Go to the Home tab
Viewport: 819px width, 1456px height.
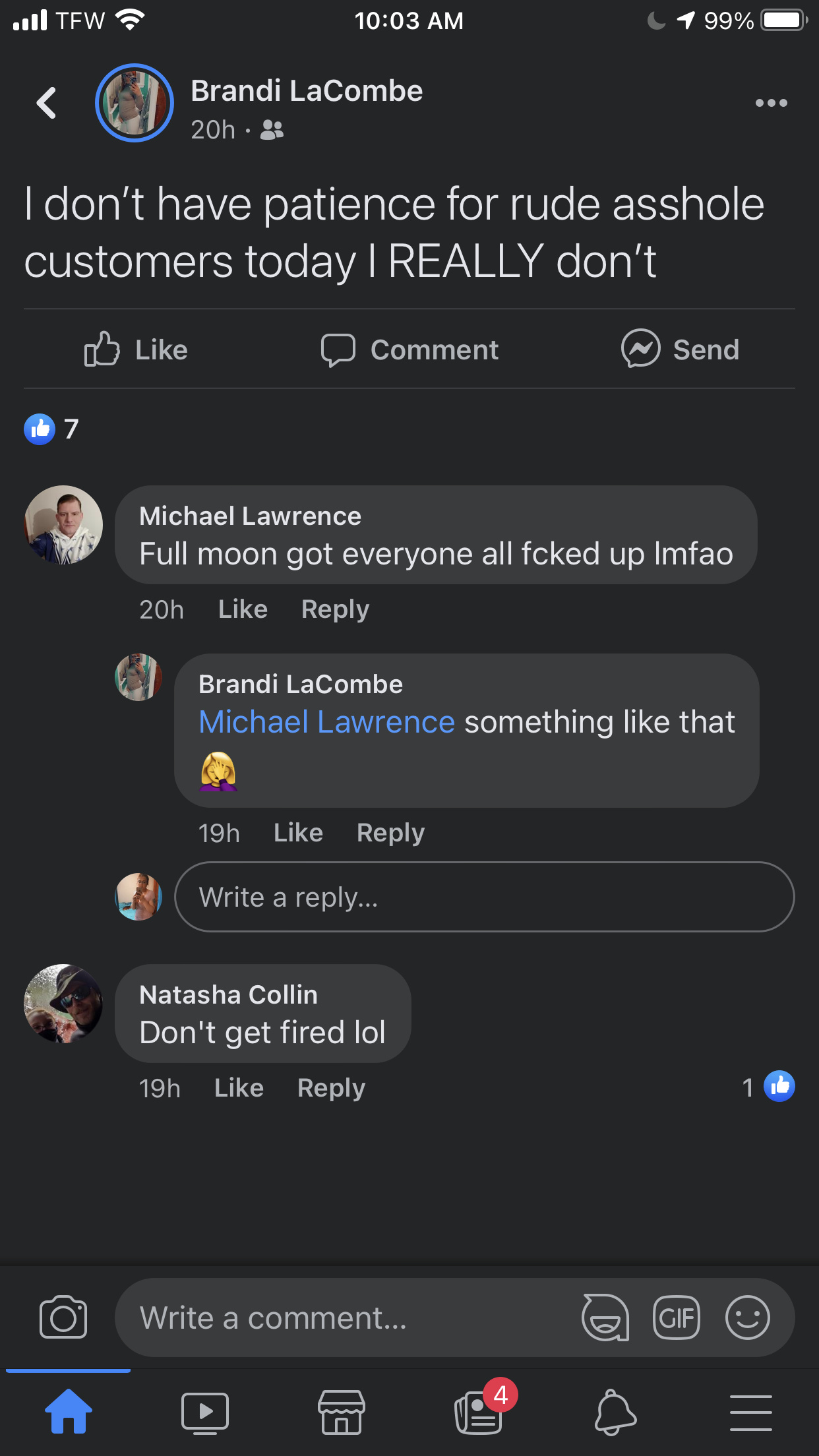tap(69, 1412)
